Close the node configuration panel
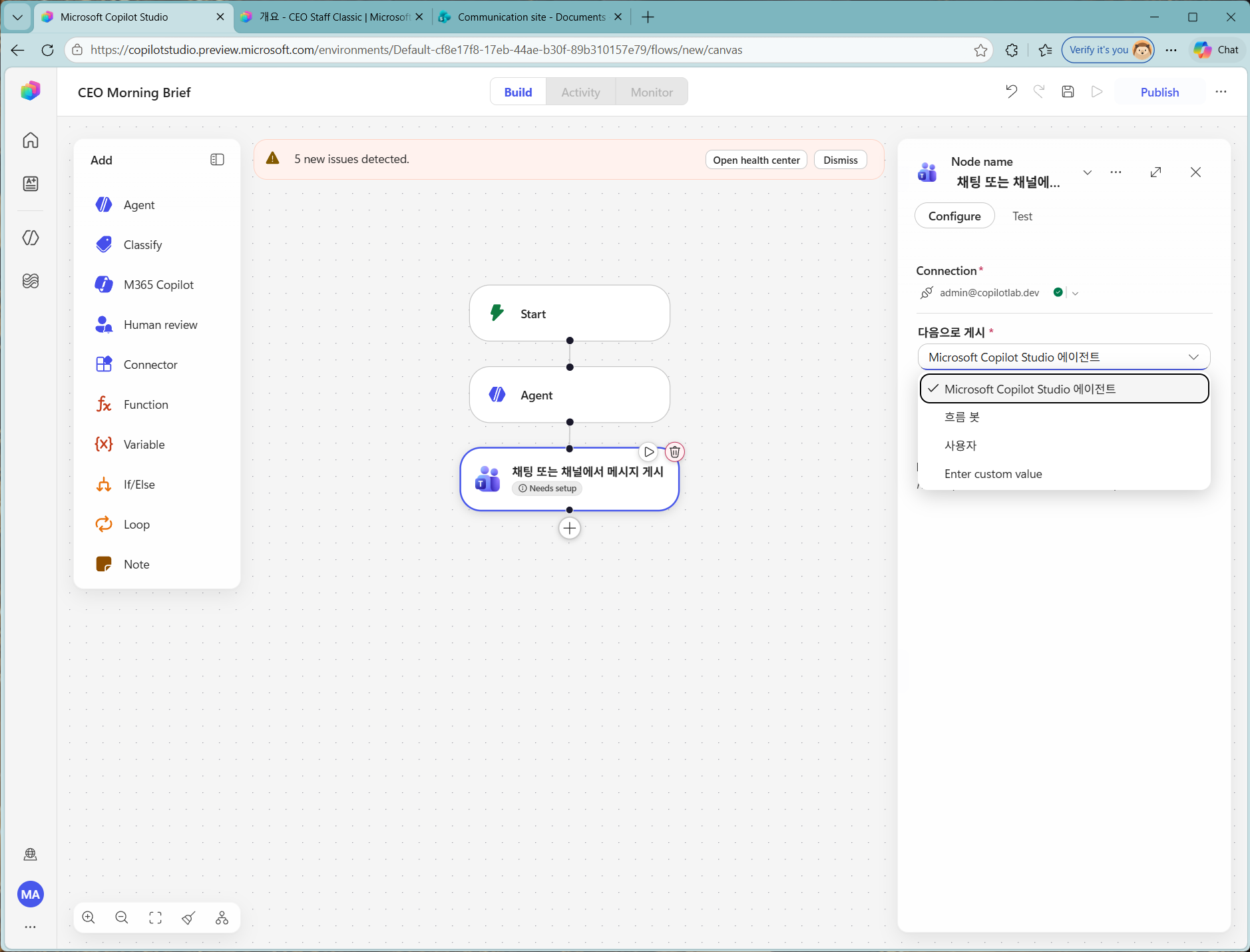This screenshot has width=1250, height=952. click(1196, 172)
